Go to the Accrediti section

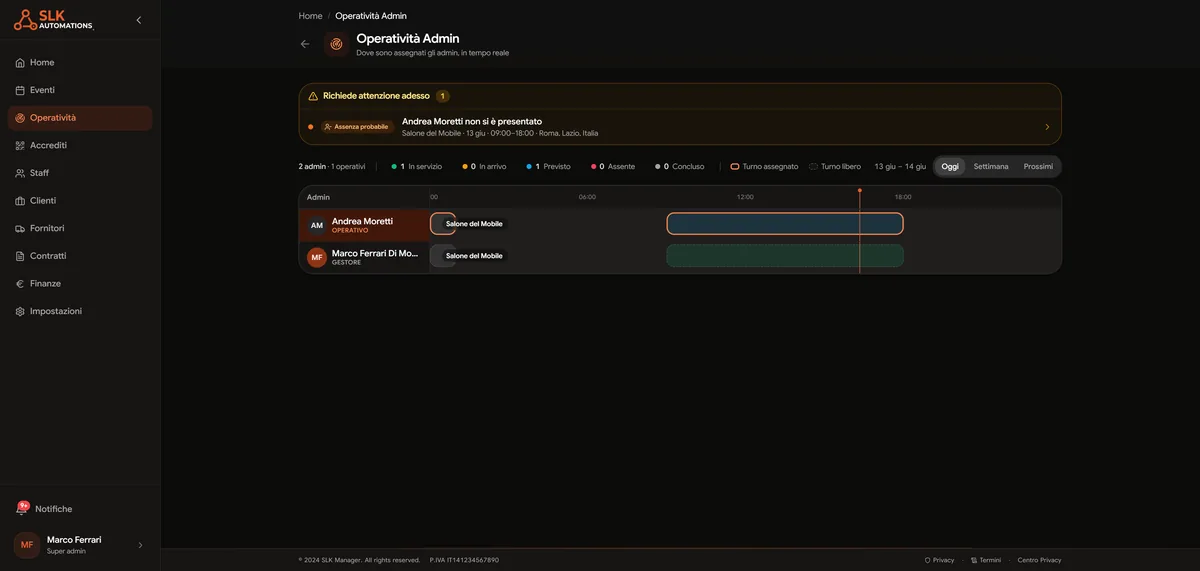tap(80, 145)
